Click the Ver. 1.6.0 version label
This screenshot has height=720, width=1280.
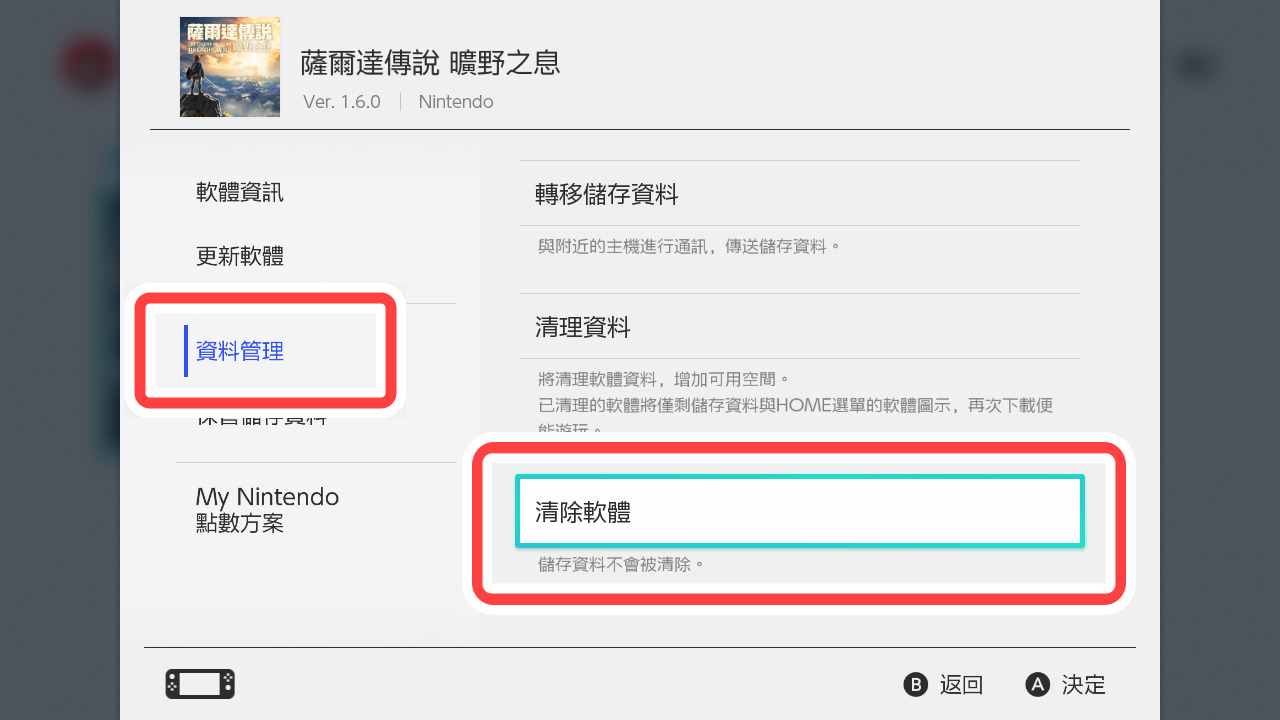(x=341, y=101)
